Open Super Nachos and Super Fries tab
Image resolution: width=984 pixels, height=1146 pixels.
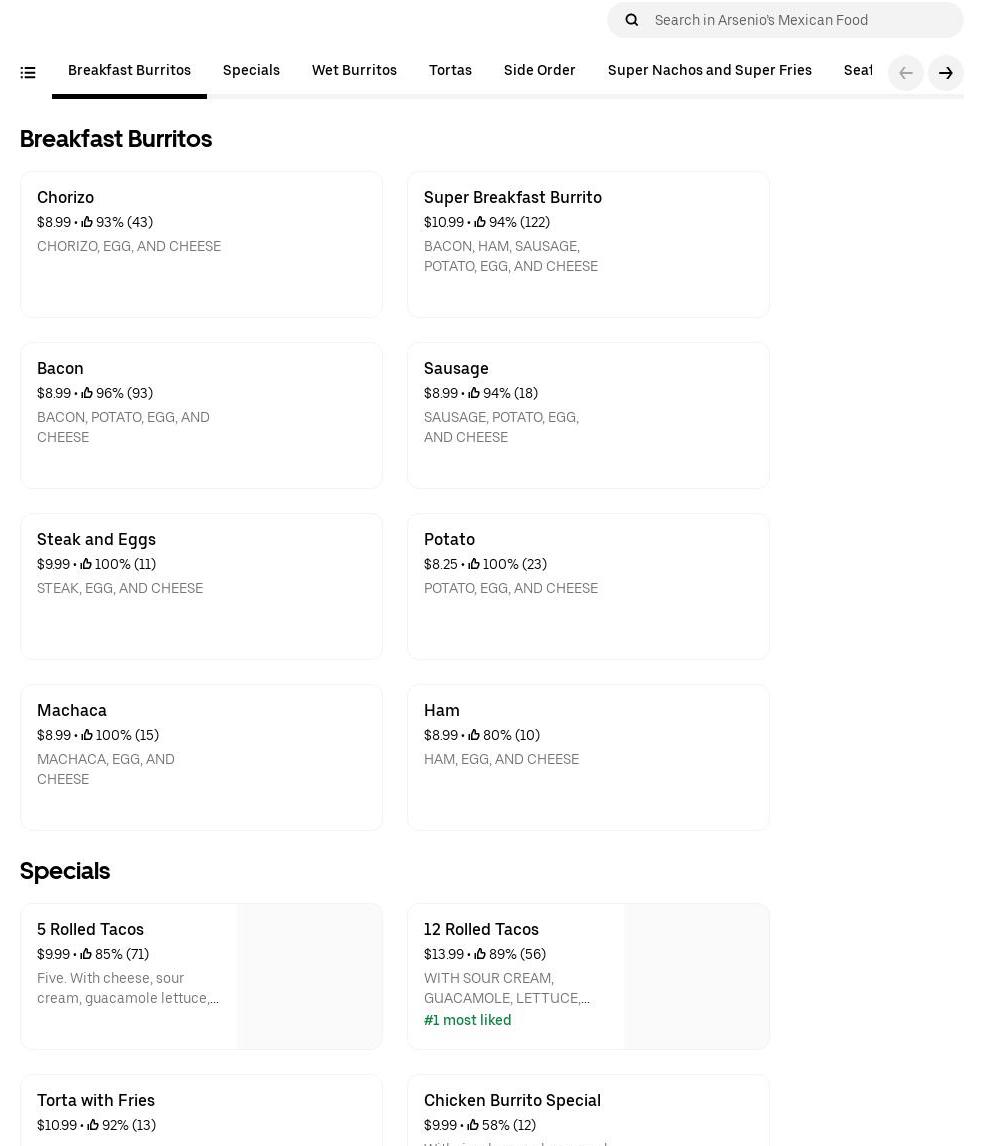[x=709, y=71]
